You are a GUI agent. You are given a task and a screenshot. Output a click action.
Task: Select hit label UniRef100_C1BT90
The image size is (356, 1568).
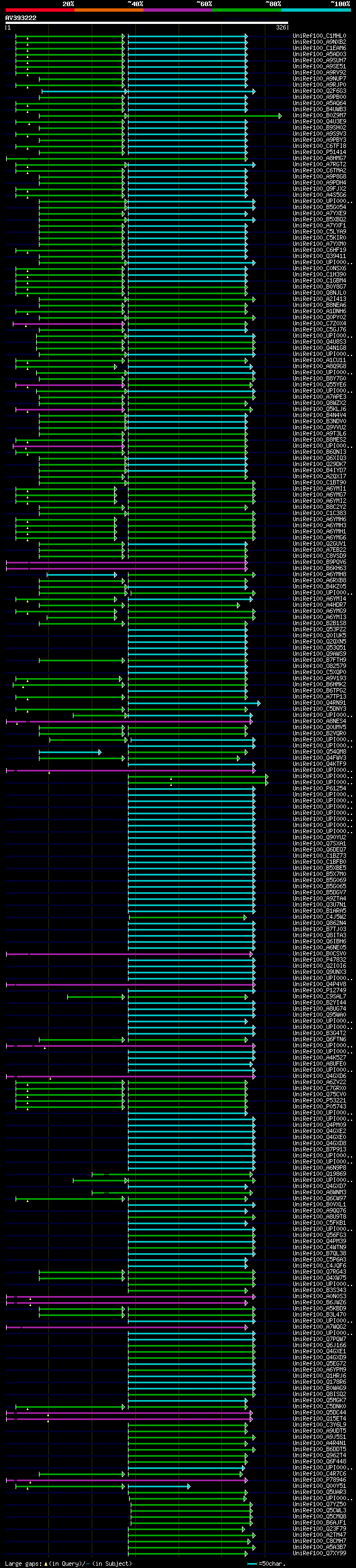[x=319, y=483]
